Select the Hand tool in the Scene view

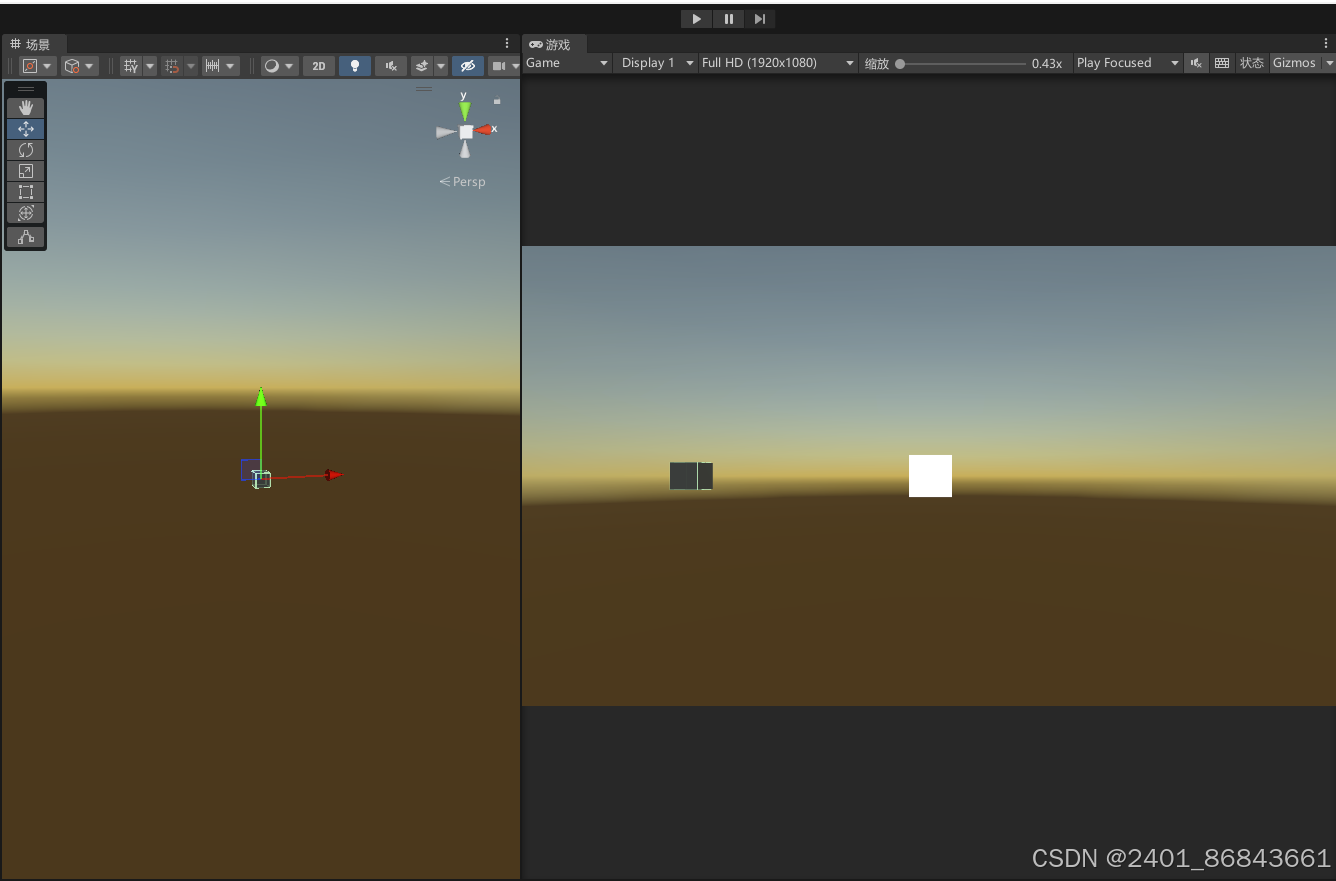(x=25, y=108)
